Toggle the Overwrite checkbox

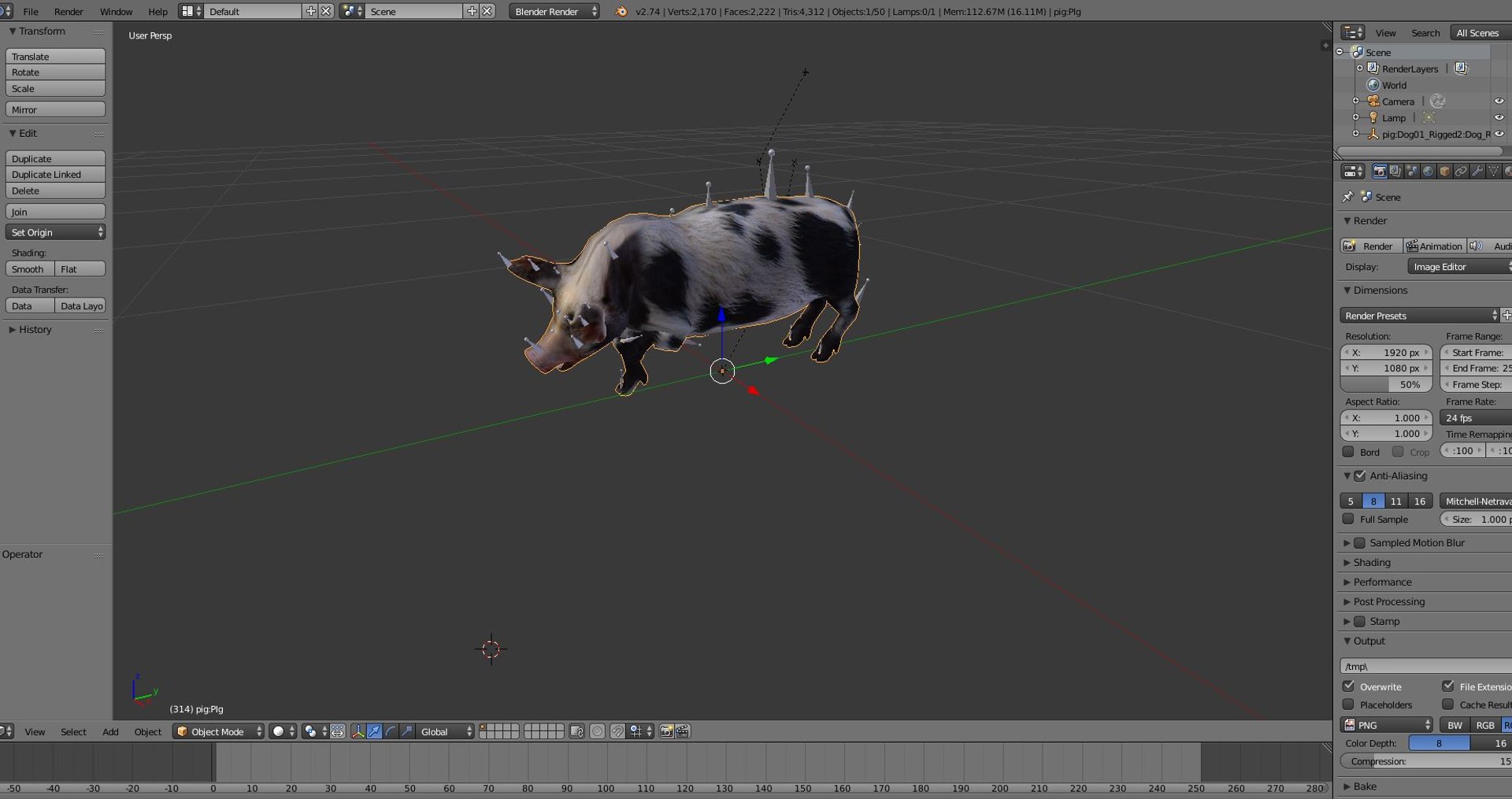pyautogui.click(x=1348, y=686)
